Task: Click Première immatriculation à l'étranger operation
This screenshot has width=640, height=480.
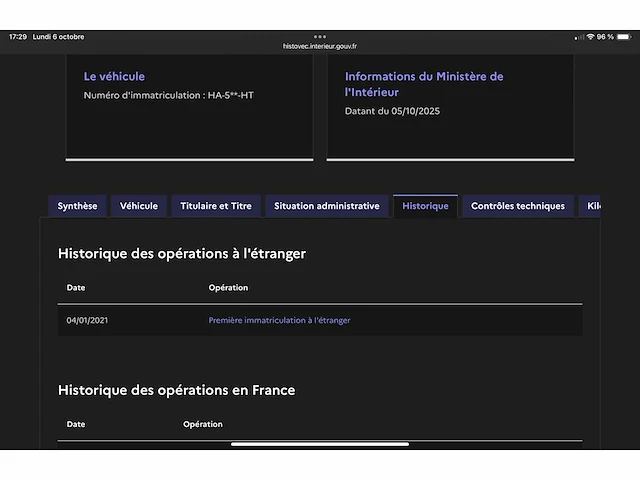Action: tap(279, 321)
